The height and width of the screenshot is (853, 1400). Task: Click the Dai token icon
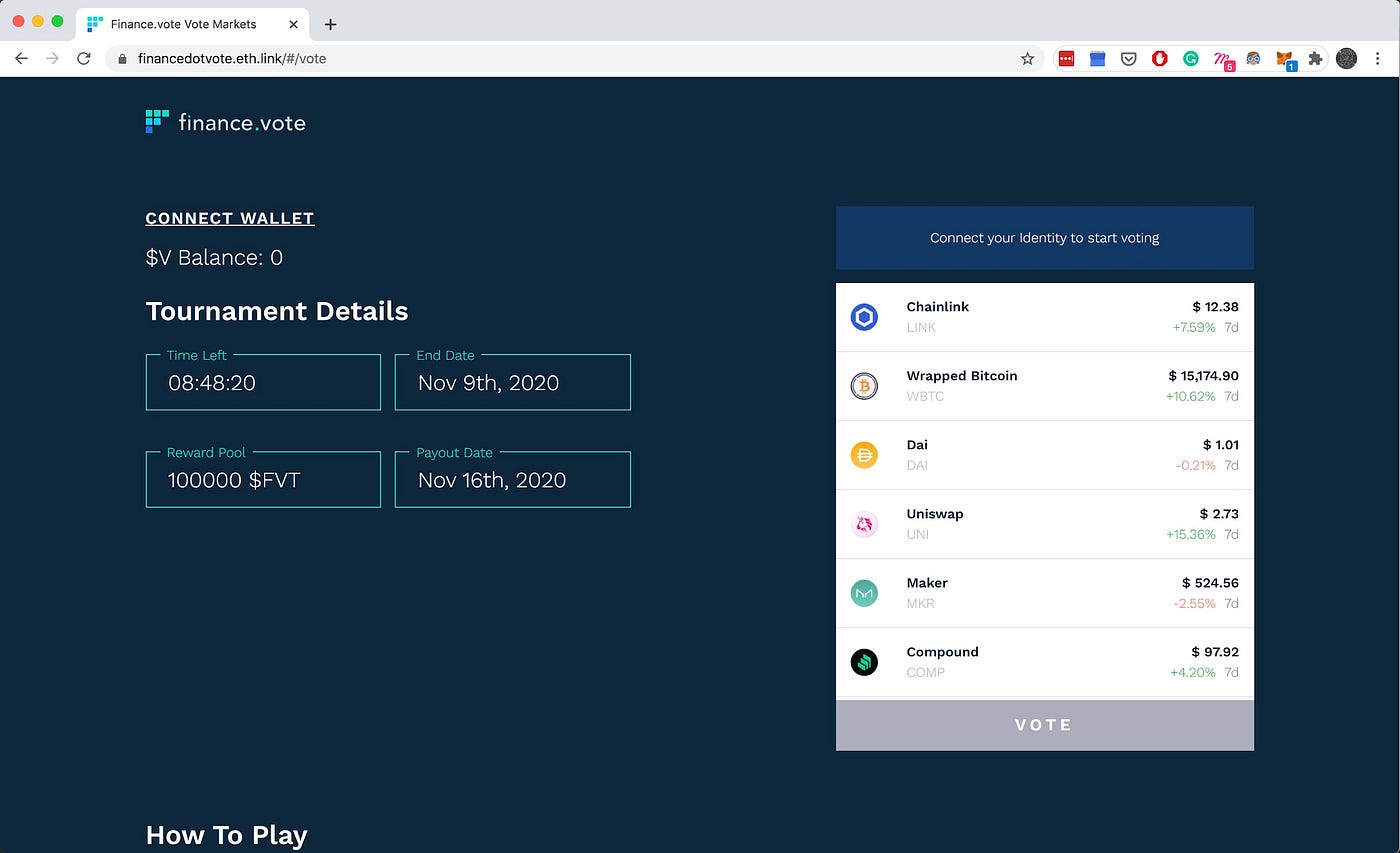point(864,455)
